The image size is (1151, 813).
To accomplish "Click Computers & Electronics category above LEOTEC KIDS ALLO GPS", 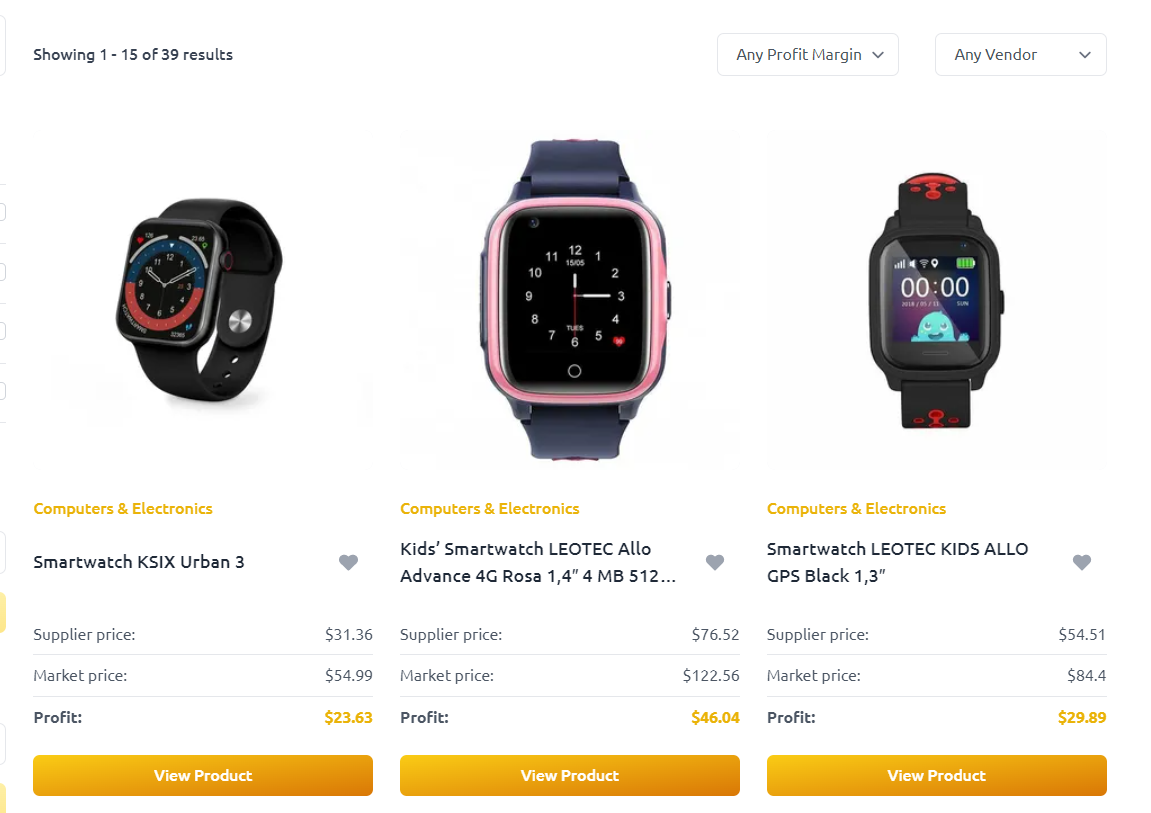I will pos(857,508).
